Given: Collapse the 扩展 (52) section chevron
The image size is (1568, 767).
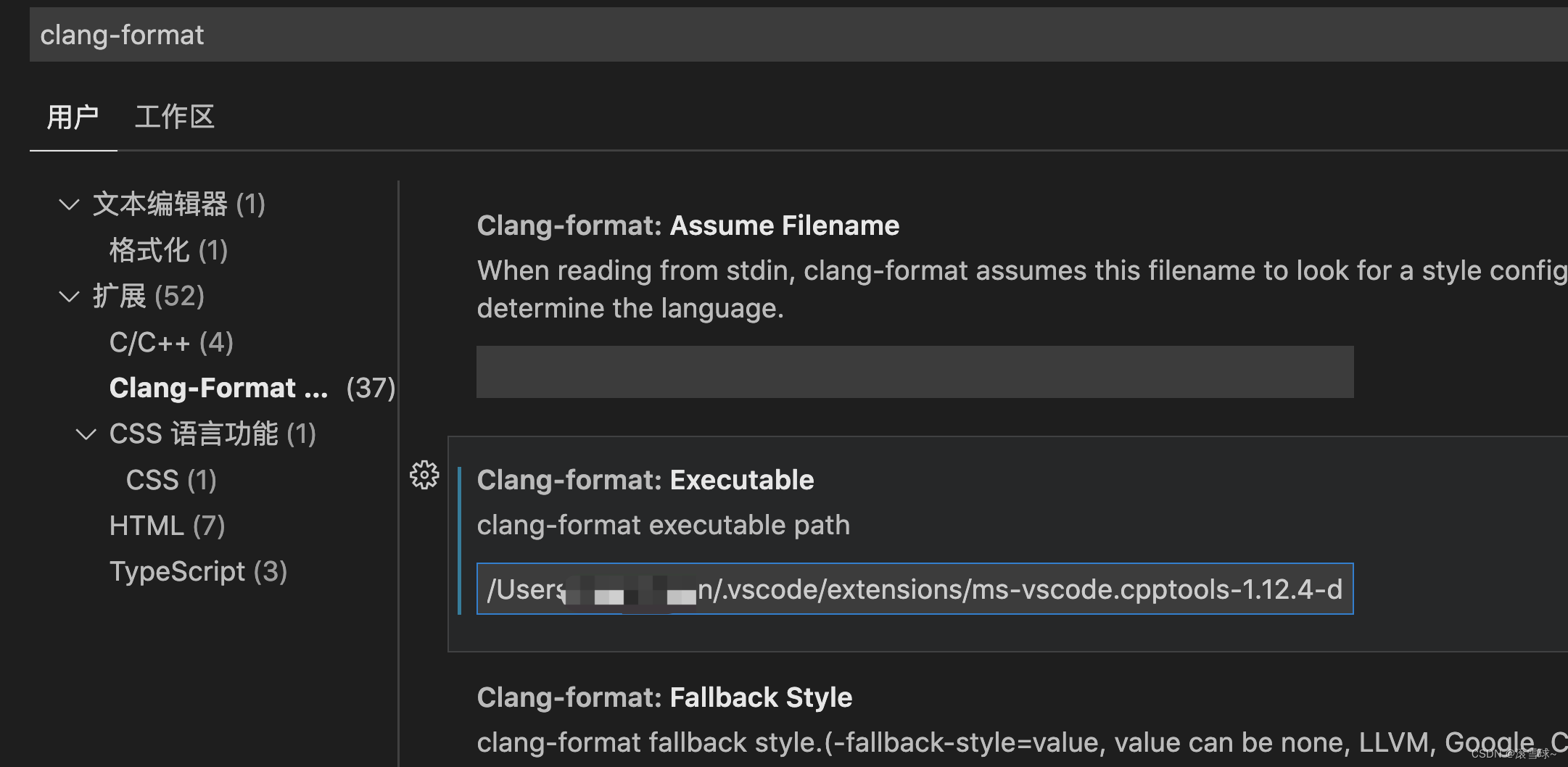Looking at the screenshot, I should 69,297.
